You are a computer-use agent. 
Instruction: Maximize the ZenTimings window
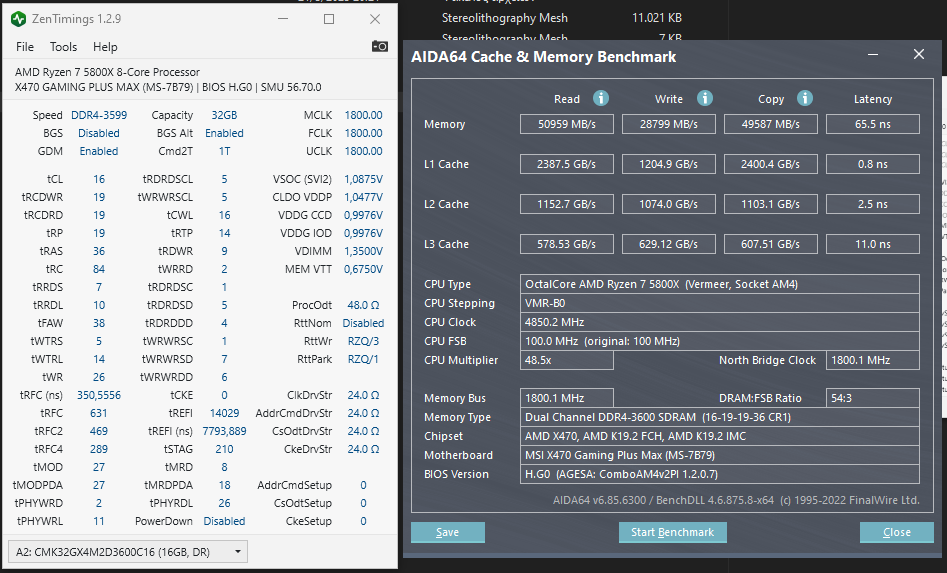pyautogui.click(x=329, y=19)
